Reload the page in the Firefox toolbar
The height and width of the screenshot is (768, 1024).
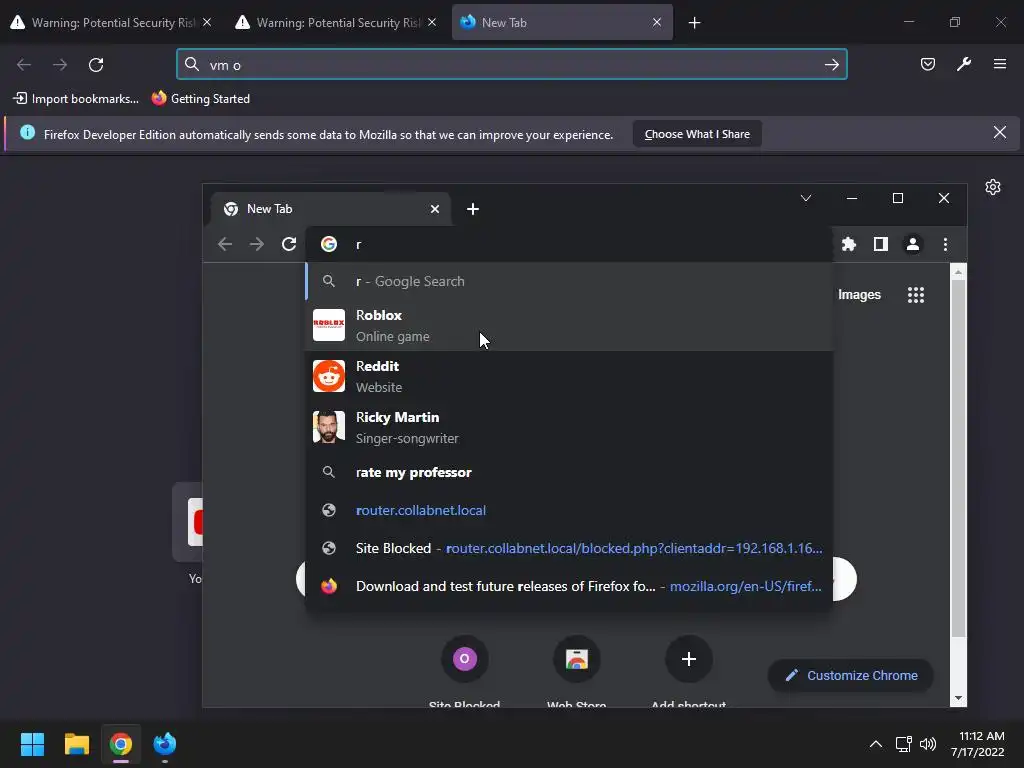click(96, 65)
